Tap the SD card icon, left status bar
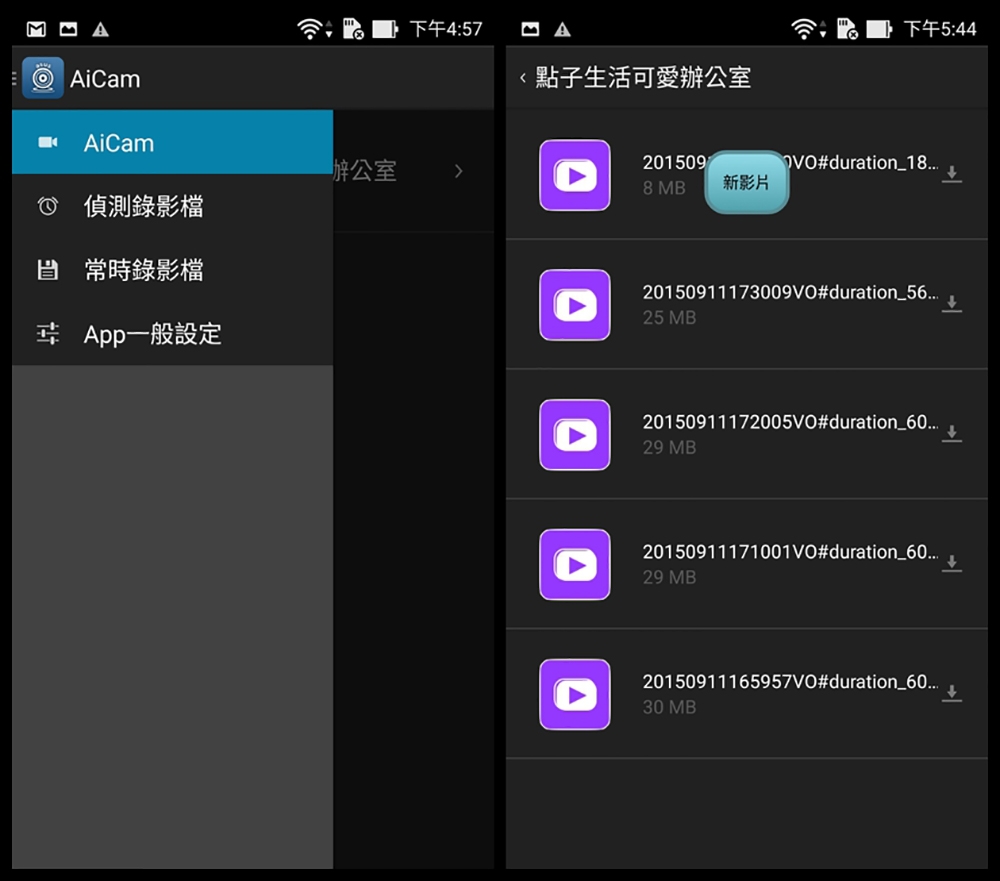 point(353,29)
